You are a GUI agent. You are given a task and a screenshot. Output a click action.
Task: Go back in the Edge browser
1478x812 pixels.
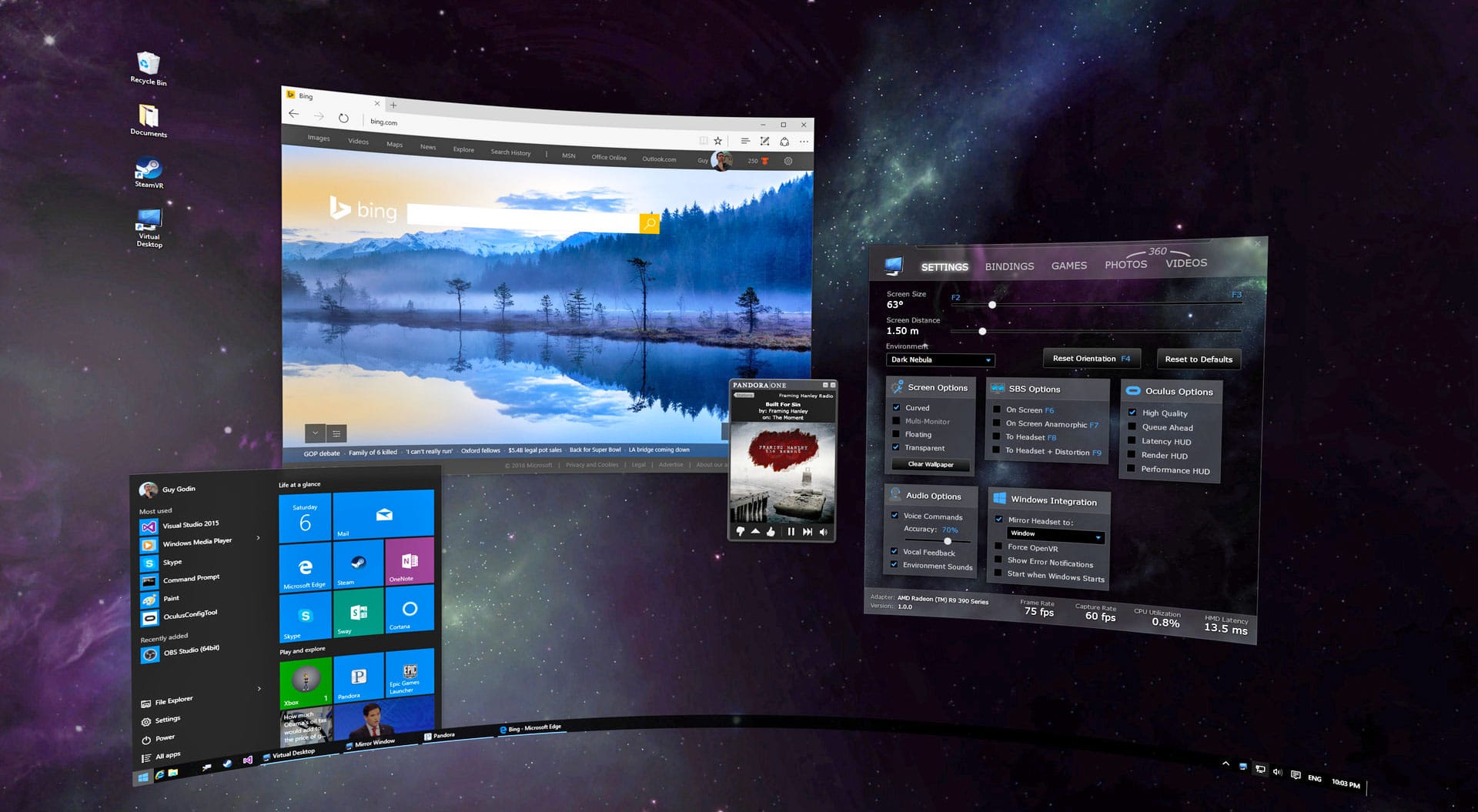(x=294, y=114)
